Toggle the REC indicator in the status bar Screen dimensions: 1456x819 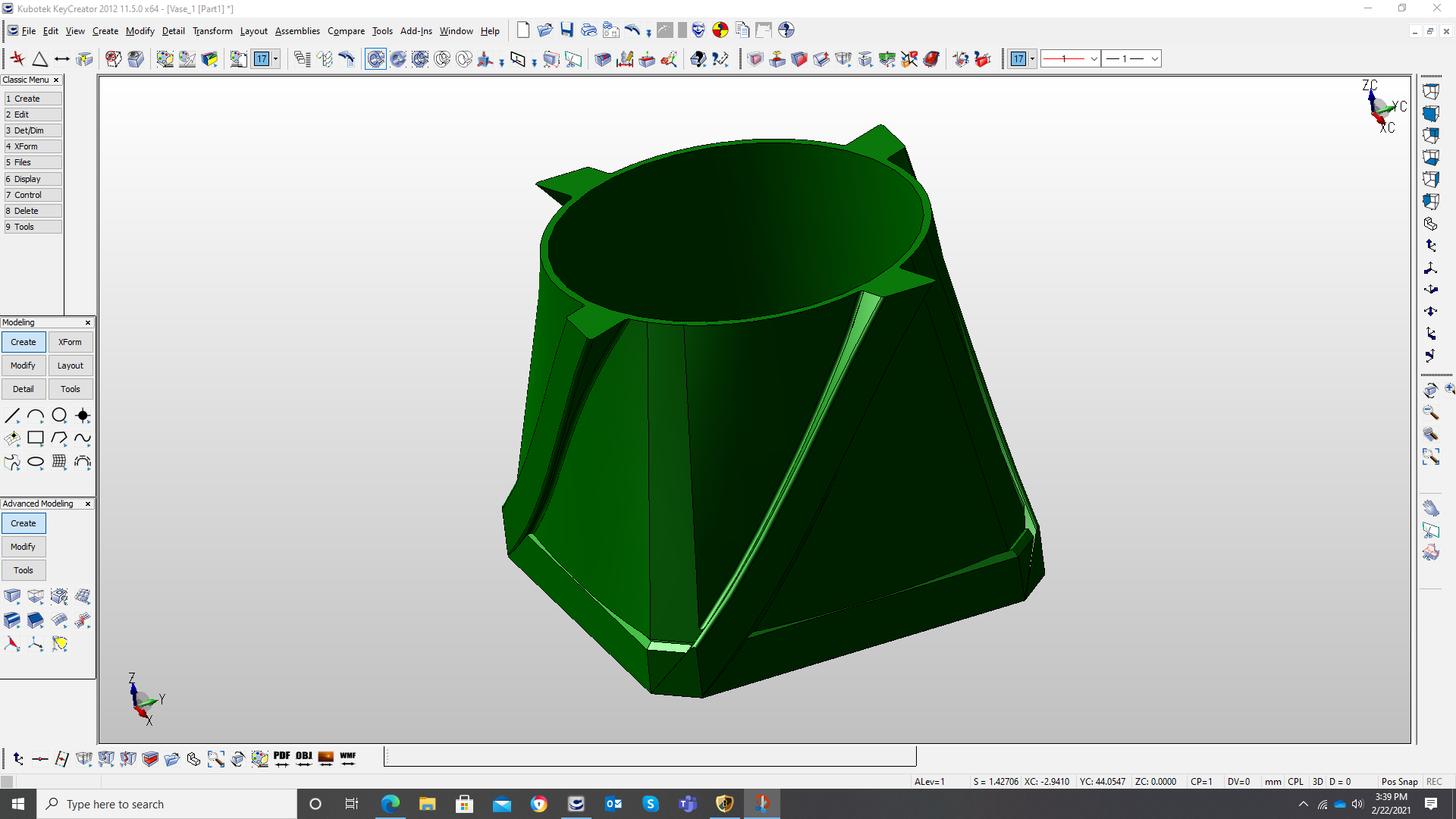(1435, 781)
